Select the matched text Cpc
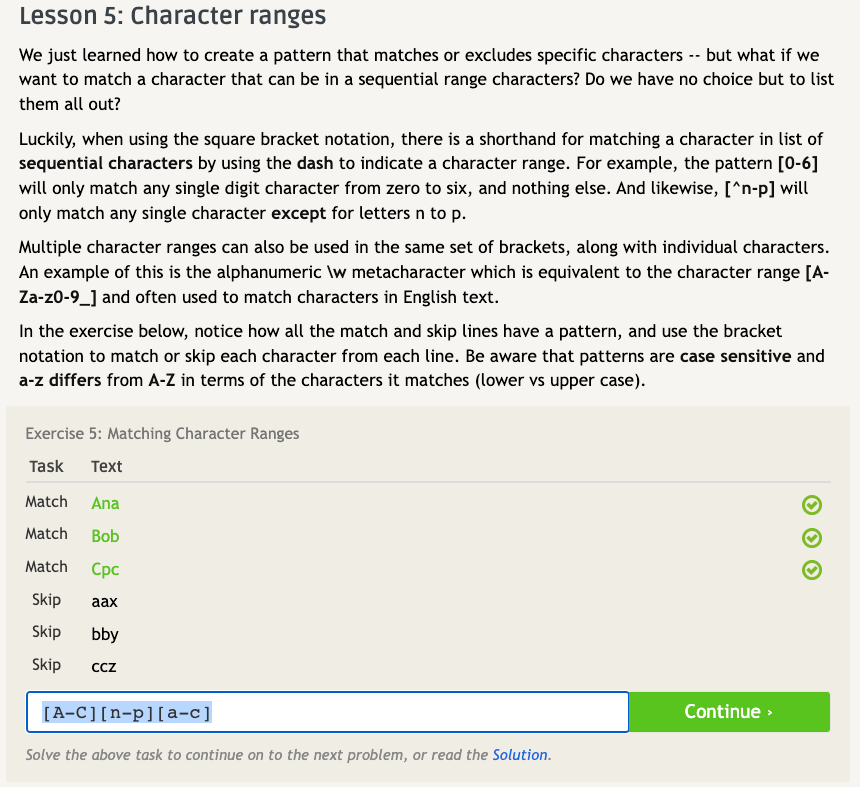The image size is (860, 787). coord(105,569)
